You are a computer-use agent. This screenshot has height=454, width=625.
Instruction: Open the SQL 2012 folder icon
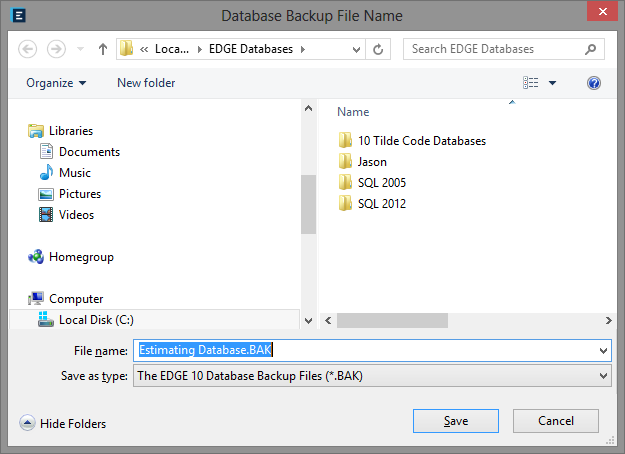pos(345,204)
